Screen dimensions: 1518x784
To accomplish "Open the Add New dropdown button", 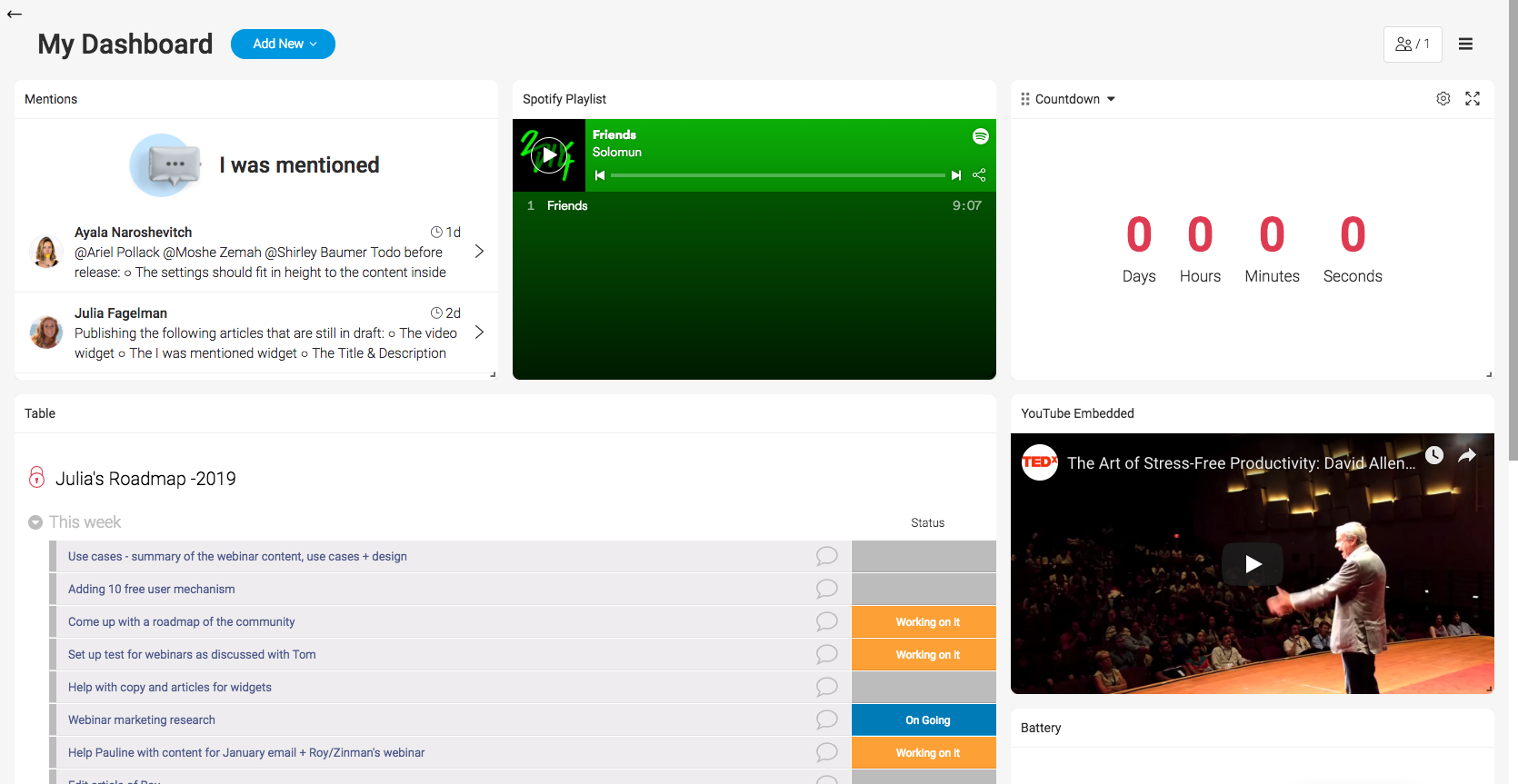I will (283, 44).
